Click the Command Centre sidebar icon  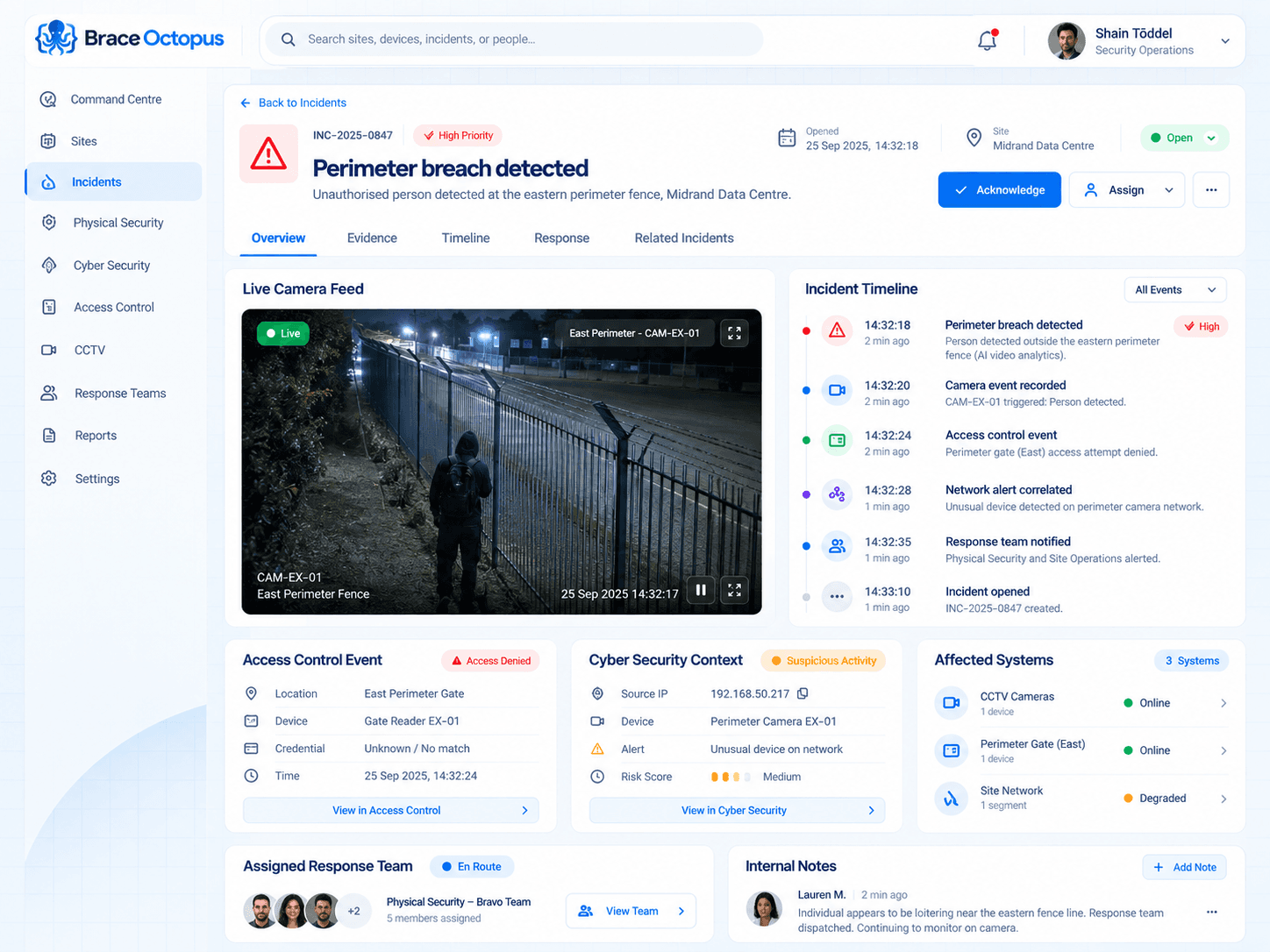tap(49, 99)
